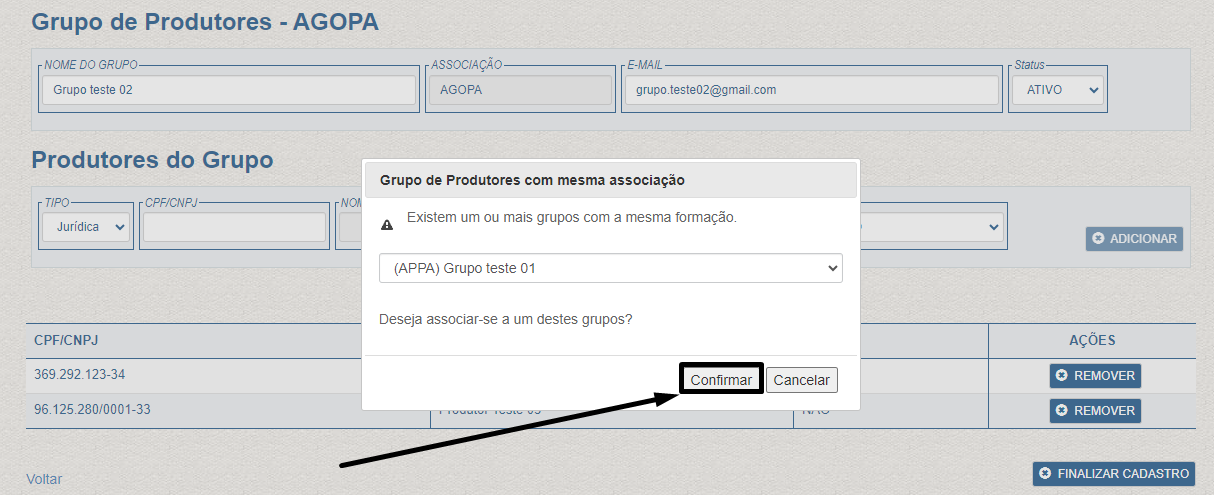Viewport: 1214px width, 495px height.
Task: Click the plus icon on ADICIONAR
Action: (1099, 239)
